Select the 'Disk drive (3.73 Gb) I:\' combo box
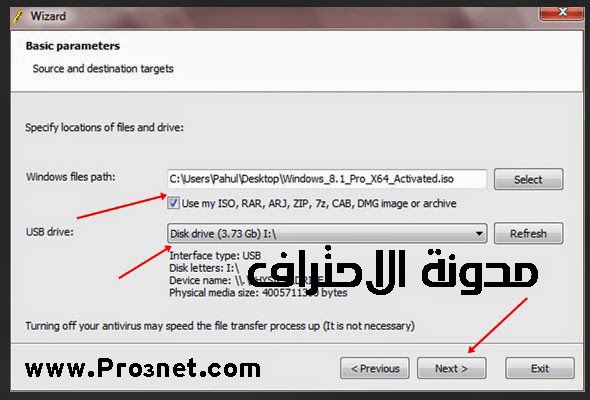 click(x=327, y=233)
